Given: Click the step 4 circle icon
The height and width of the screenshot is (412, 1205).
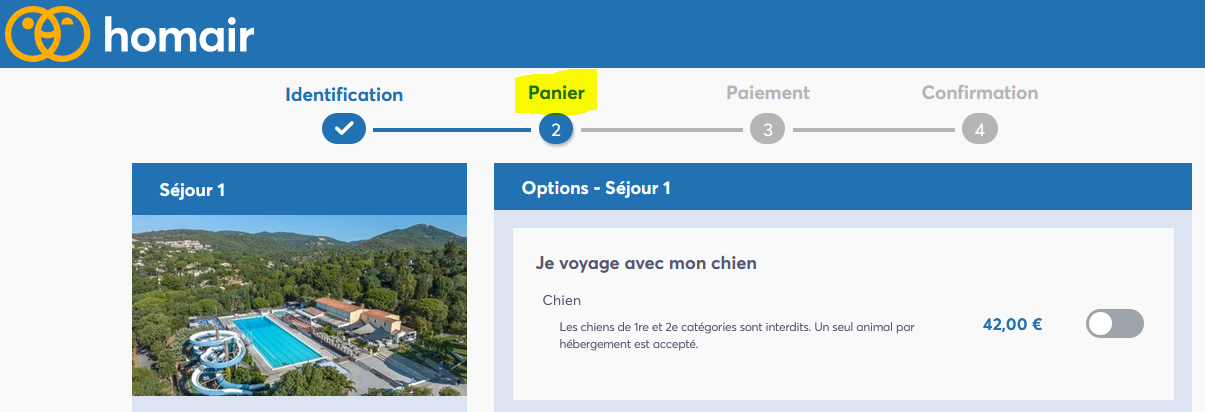Looking at the screenshot, I should click(980, 129).
